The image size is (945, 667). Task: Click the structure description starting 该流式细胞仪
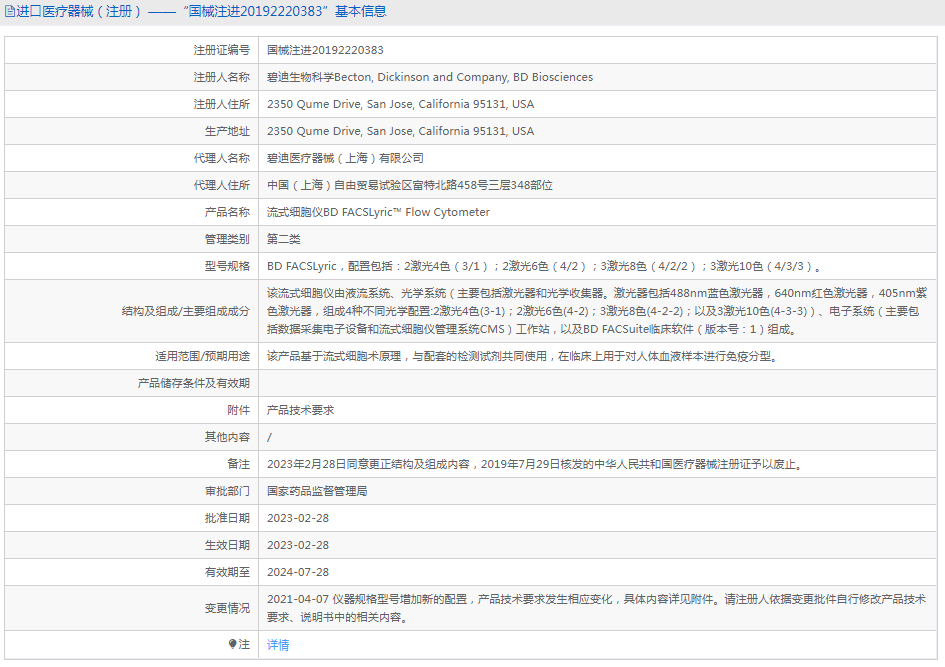[x=597, y=311]
